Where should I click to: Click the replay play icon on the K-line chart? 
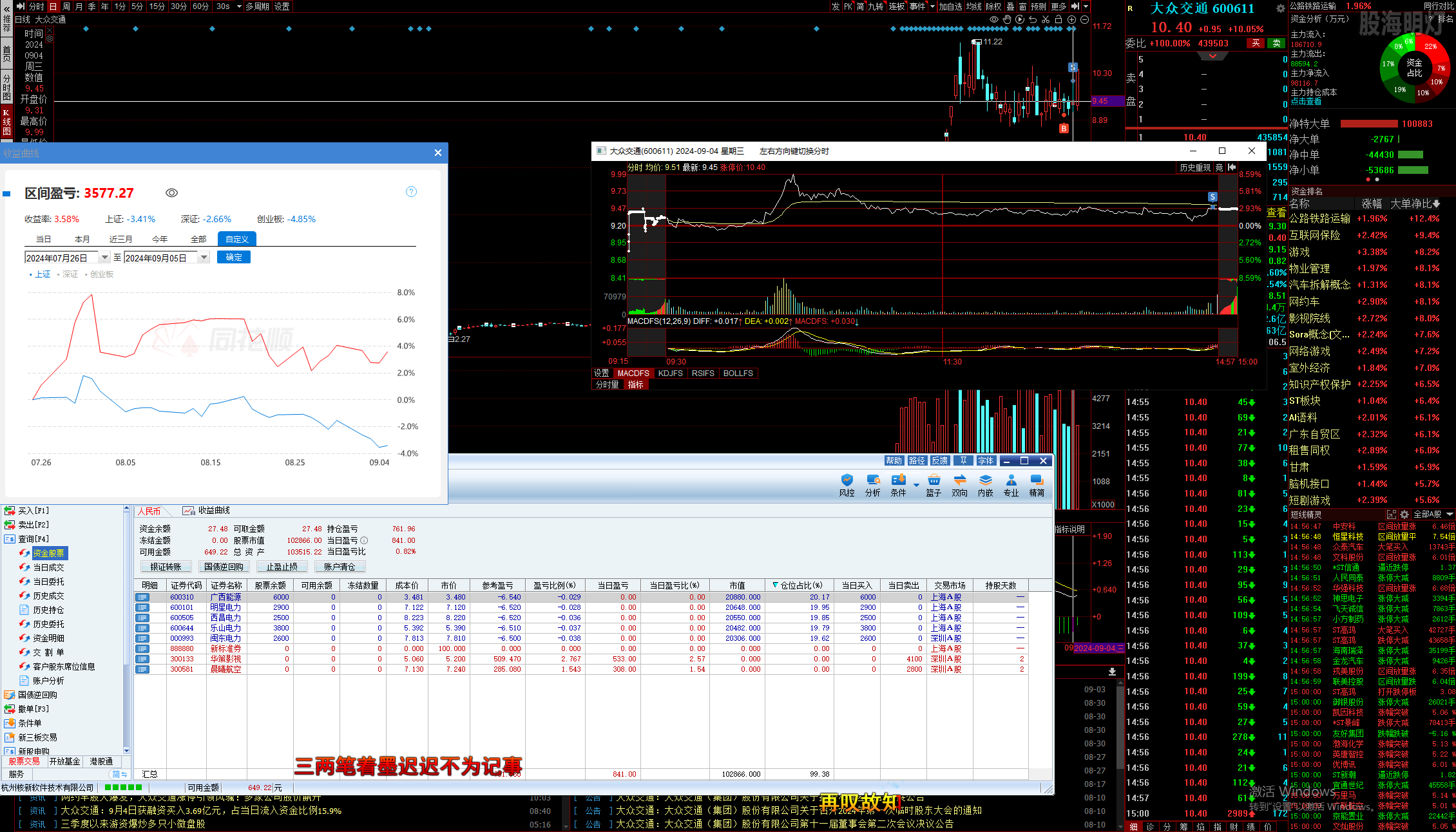(1020, 19)
